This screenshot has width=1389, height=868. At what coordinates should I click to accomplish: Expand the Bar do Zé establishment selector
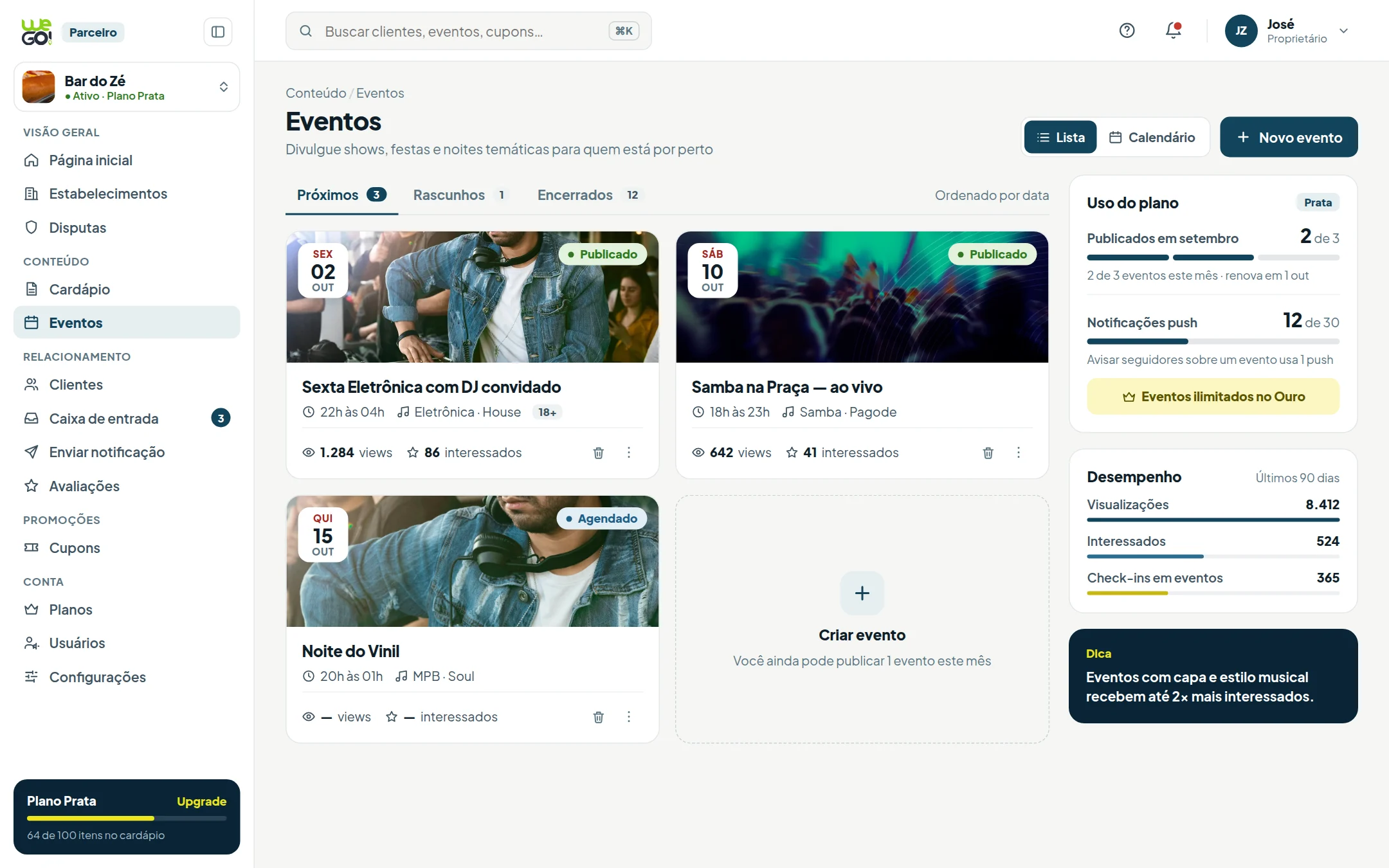(127, 87)
